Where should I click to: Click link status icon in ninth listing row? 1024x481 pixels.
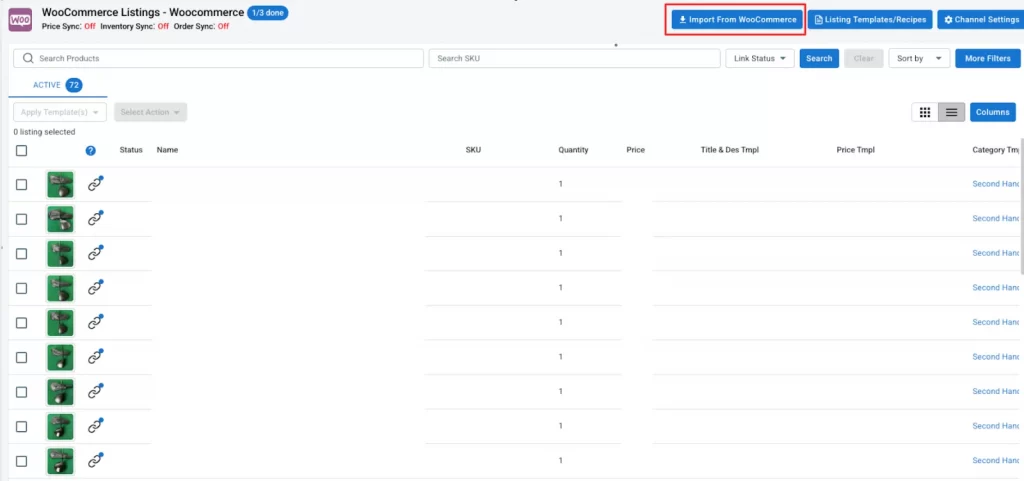point(96,461)
